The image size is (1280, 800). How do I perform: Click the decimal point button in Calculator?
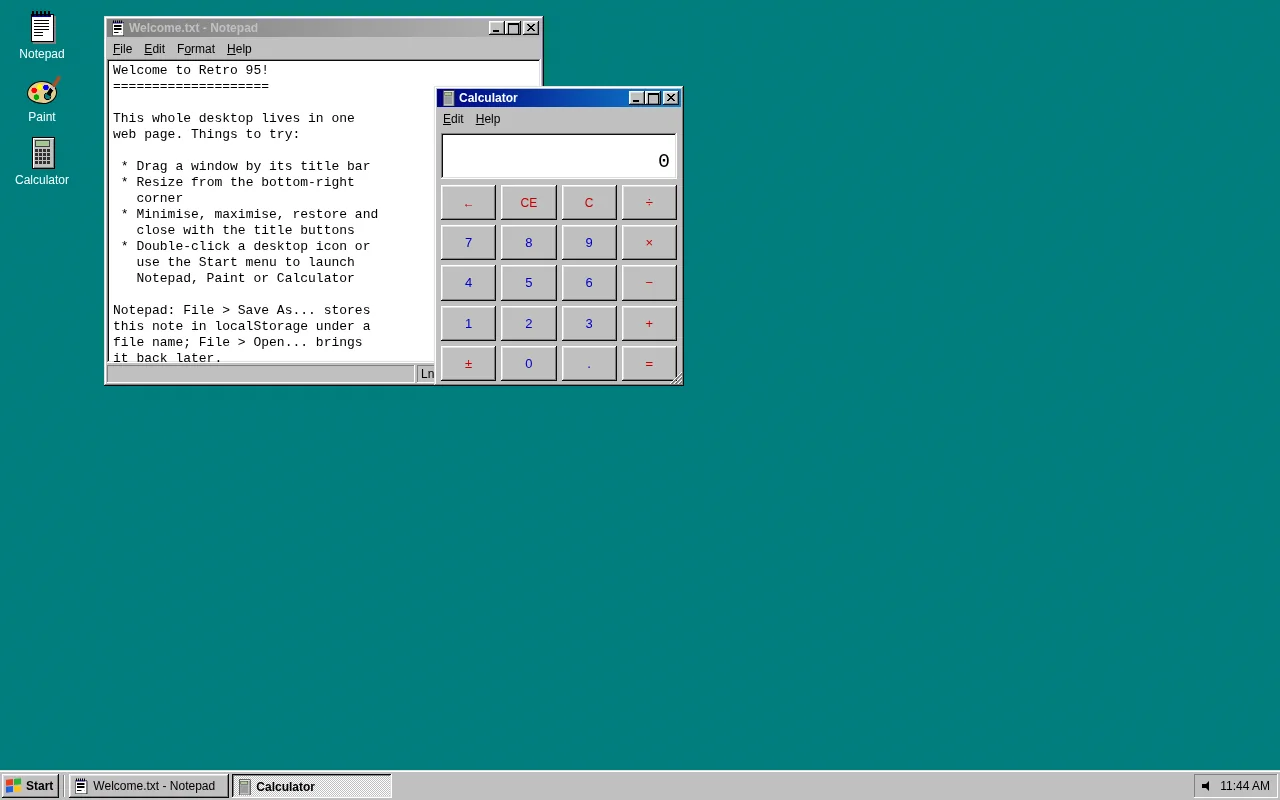click(x=589, y=364)
